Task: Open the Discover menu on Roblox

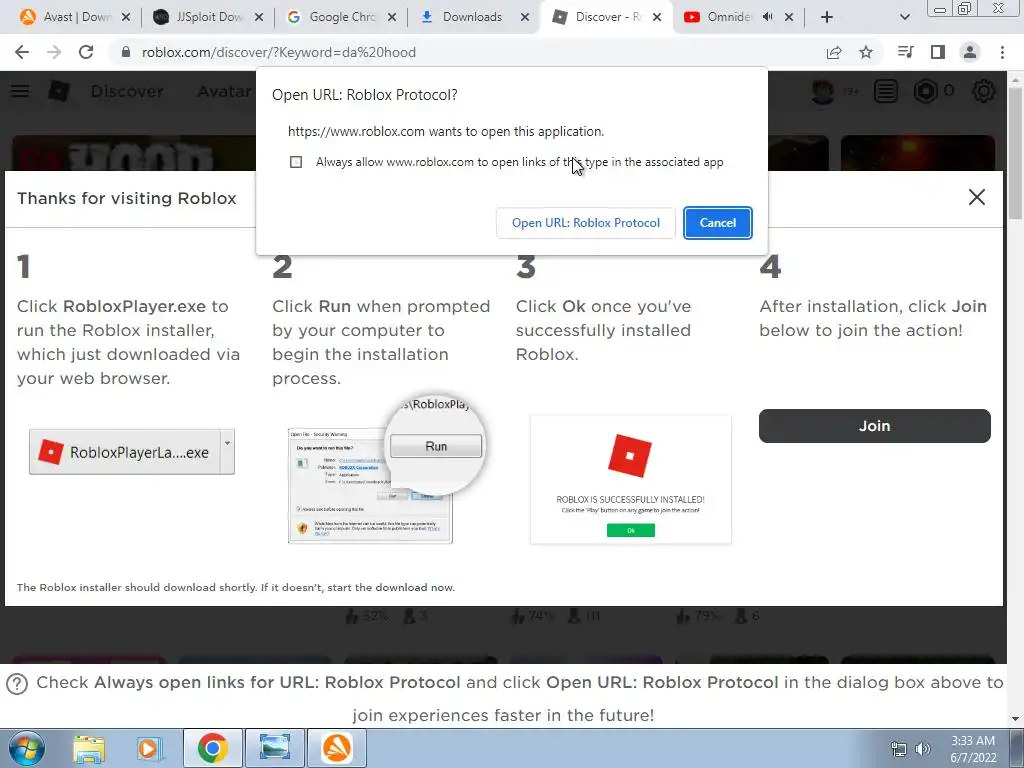Action: click(x=127, y=91)
